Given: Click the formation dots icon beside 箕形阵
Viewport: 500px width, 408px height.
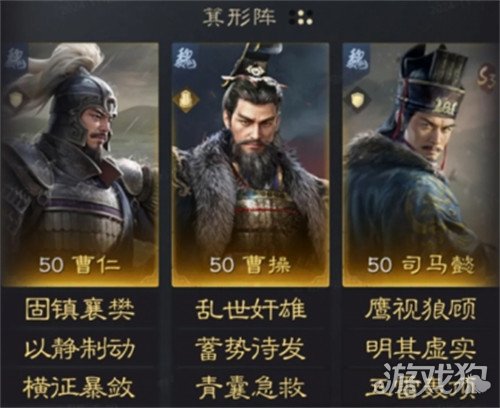Looking at the screenshot, I should point(301,17).
